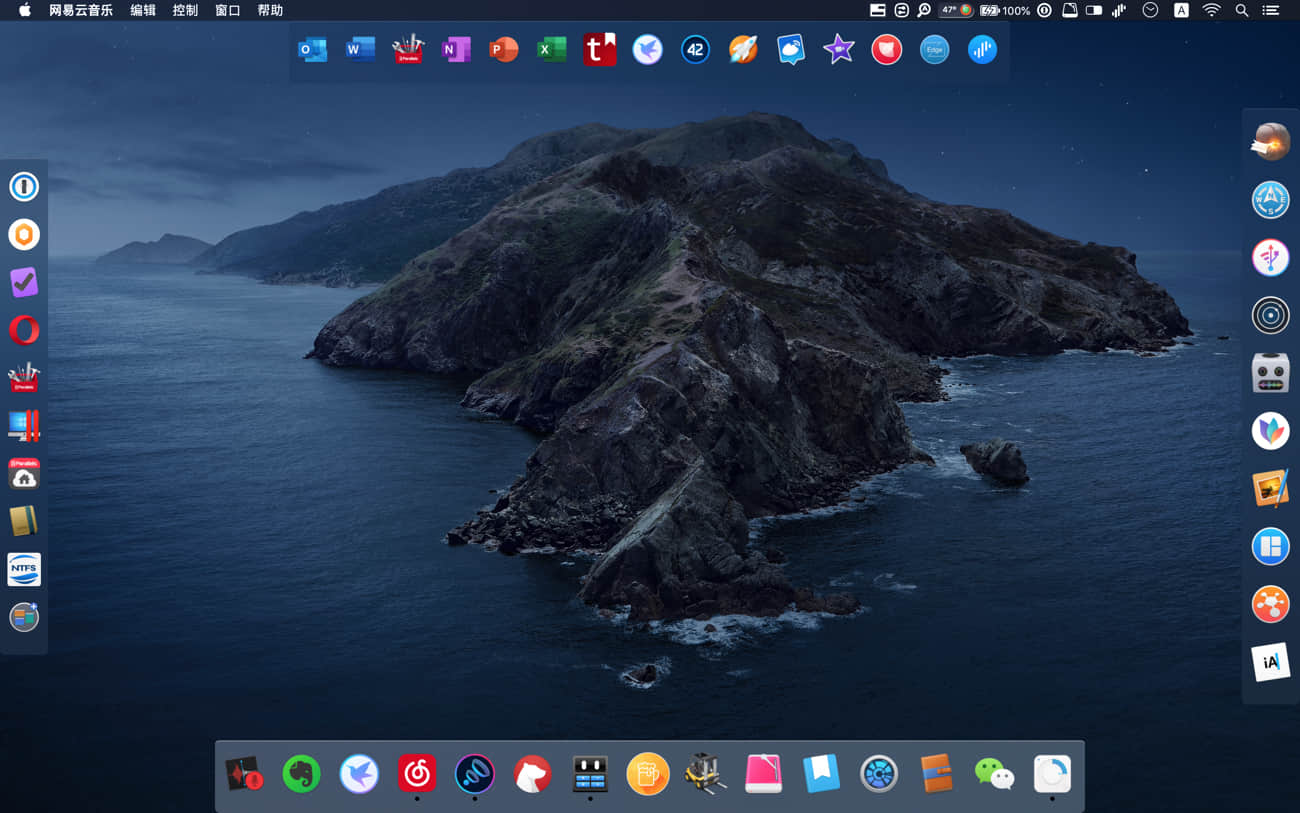Open the Pixelmator-style flower icon in right dock
This screenshot has width=1300, height=813.
coord(1270,431)
